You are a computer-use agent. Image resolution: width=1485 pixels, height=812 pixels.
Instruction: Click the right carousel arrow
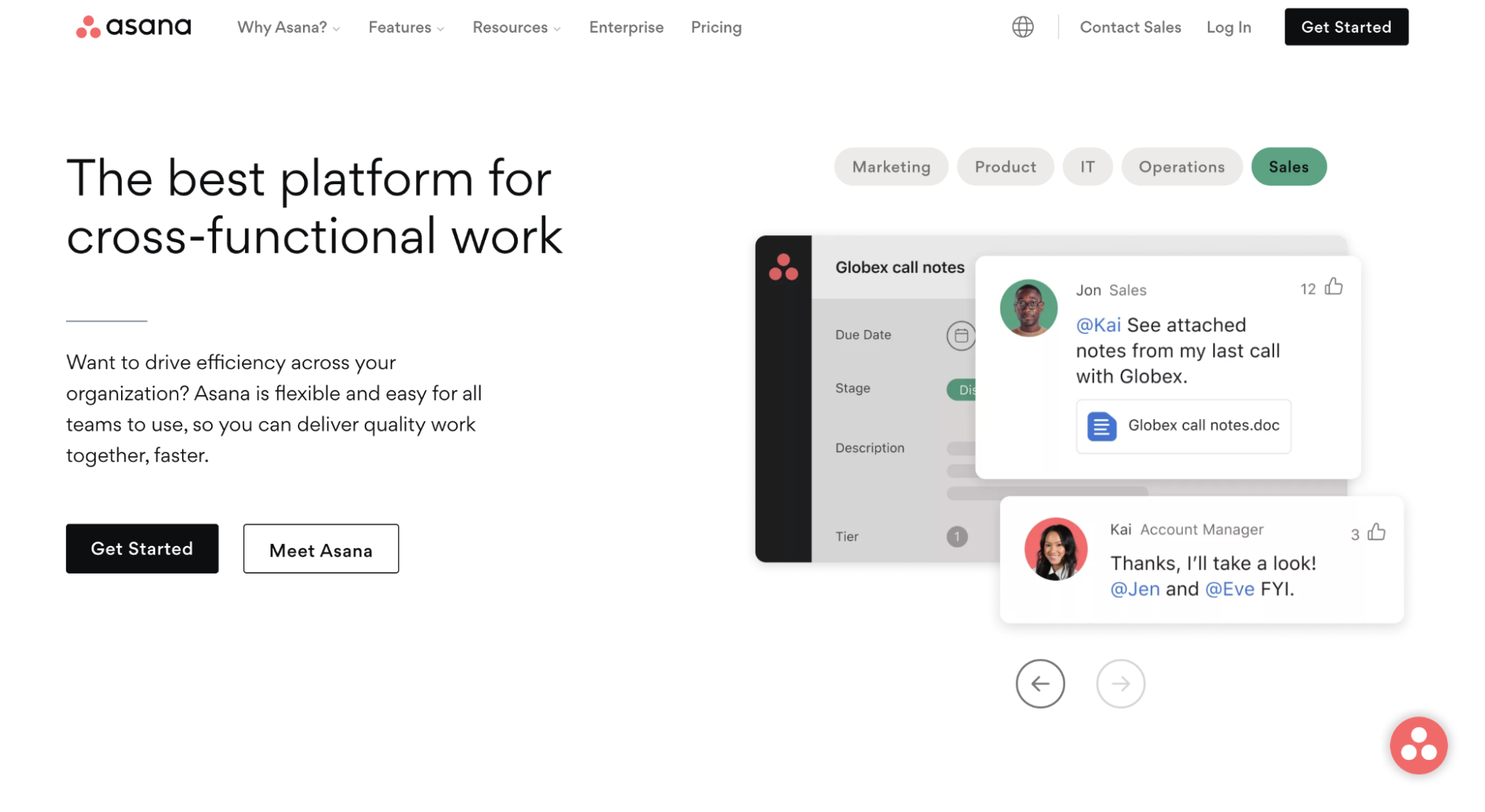click(1120, 683)
